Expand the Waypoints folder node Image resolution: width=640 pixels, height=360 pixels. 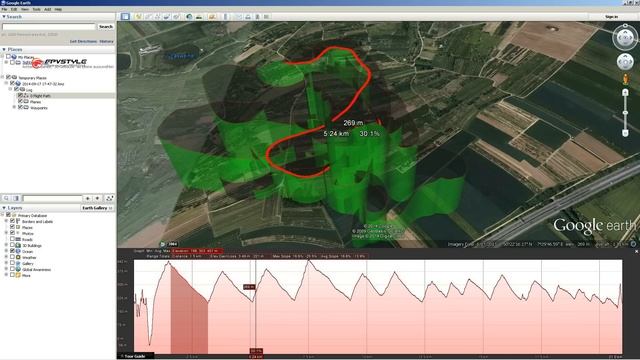(14, 107)
